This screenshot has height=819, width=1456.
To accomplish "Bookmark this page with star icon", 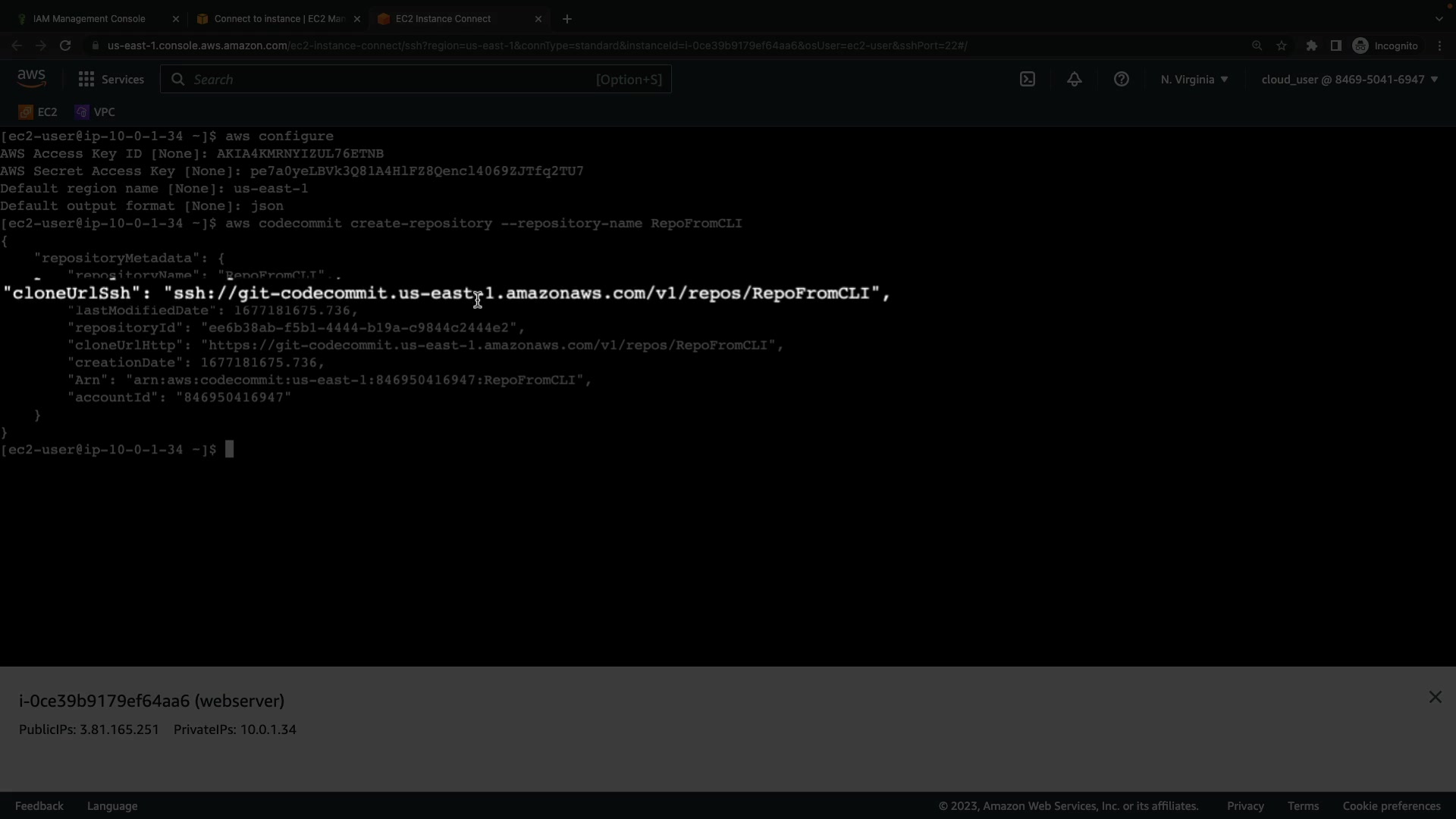I will tap(1282, 46).
